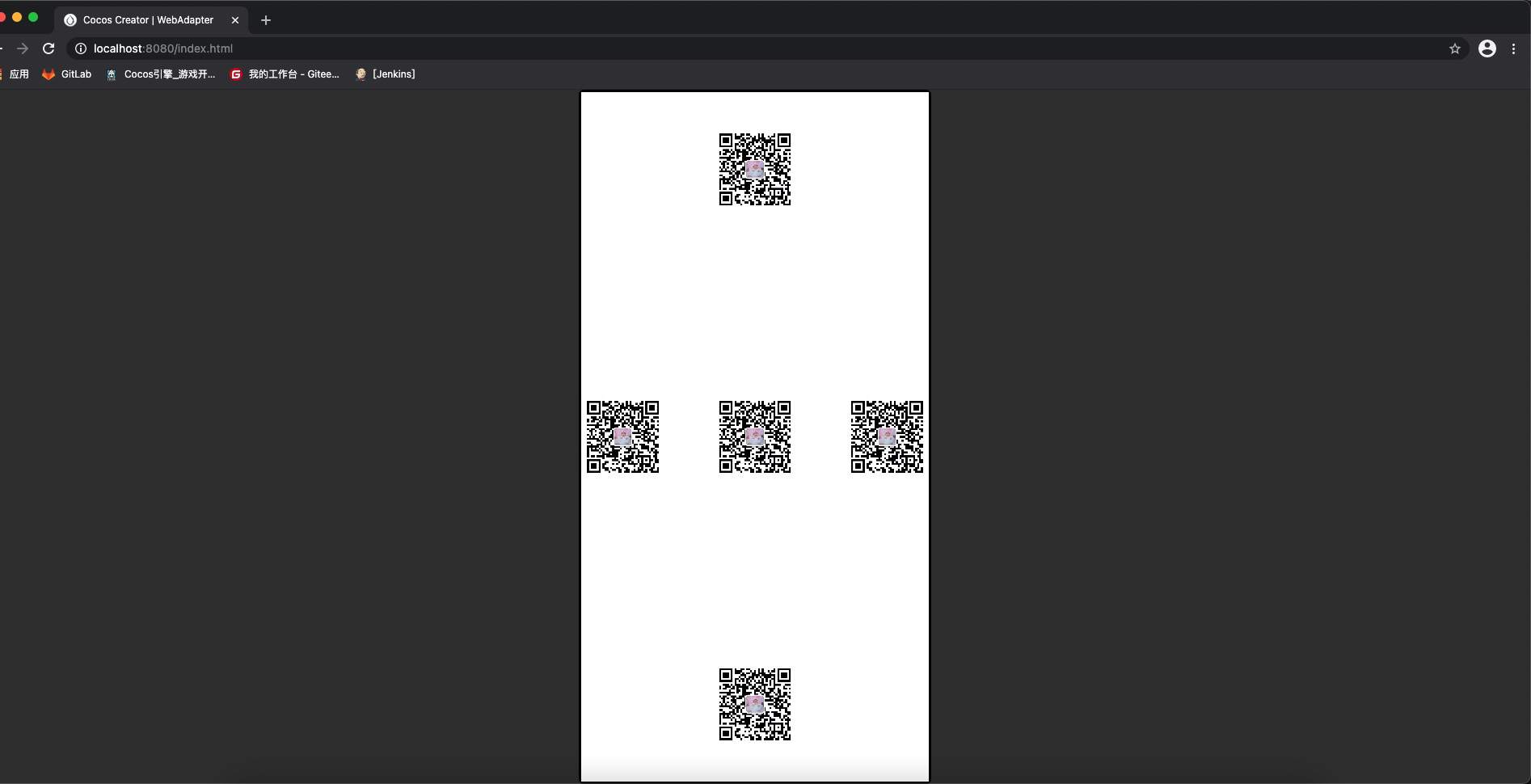Screen dimensions: 1531x784
Task: Open the [Jenkins] bookmark
Action: 386,74
